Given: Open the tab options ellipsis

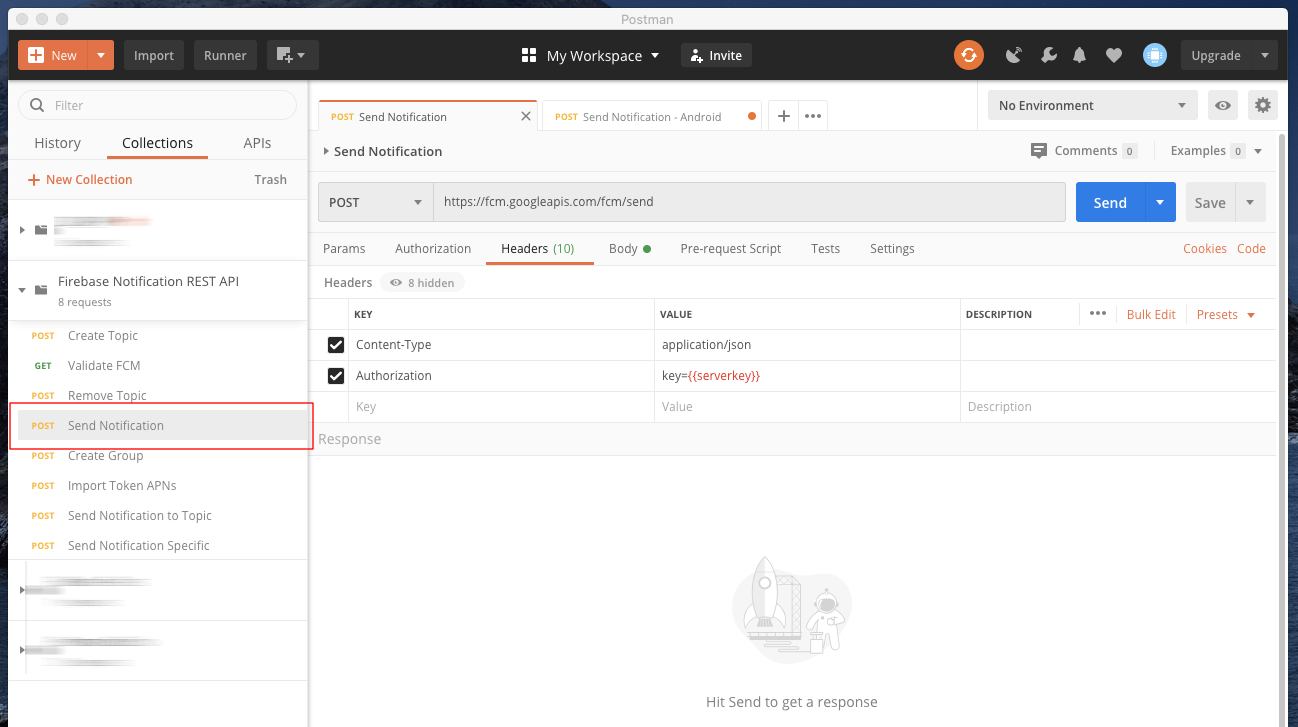Looking at the screenshot, I should [x=813, y=116].
